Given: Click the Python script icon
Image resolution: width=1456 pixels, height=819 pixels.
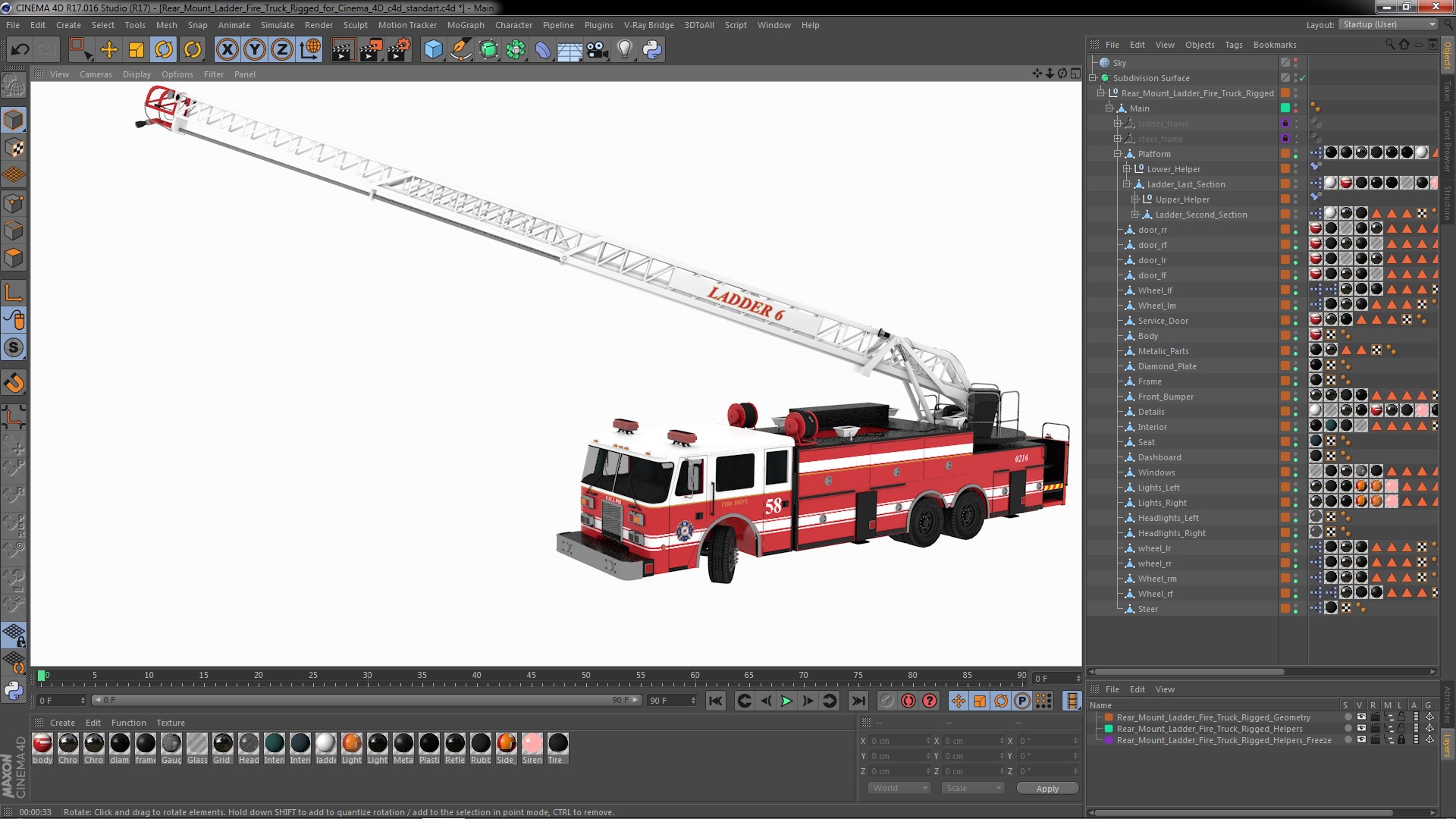Looking at the screenshot, I should (x=652, y=50).
